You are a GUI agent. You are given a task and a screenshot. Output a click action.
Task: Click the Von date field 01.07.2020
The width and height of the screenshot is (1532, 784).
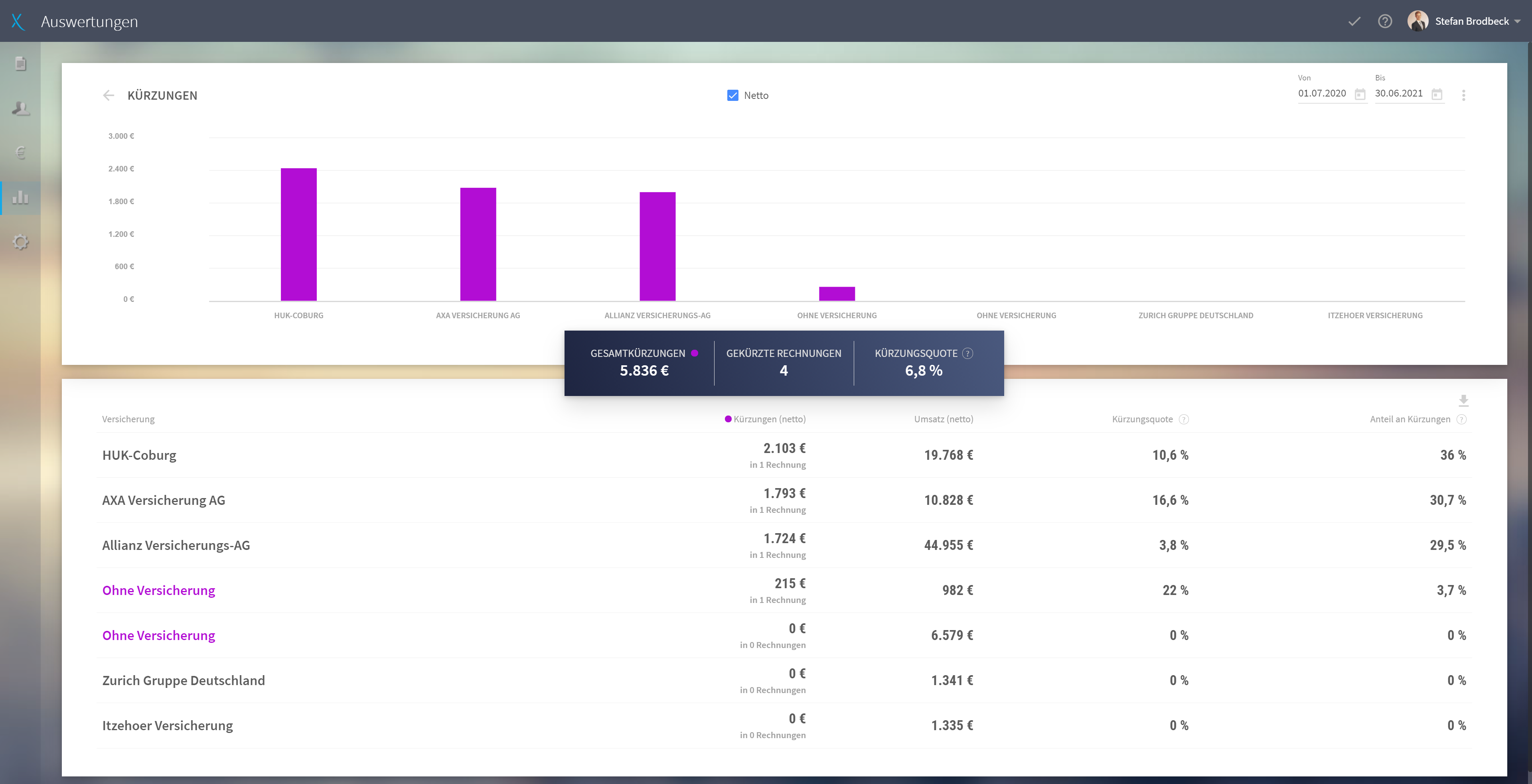click(x=1322, y=93)
